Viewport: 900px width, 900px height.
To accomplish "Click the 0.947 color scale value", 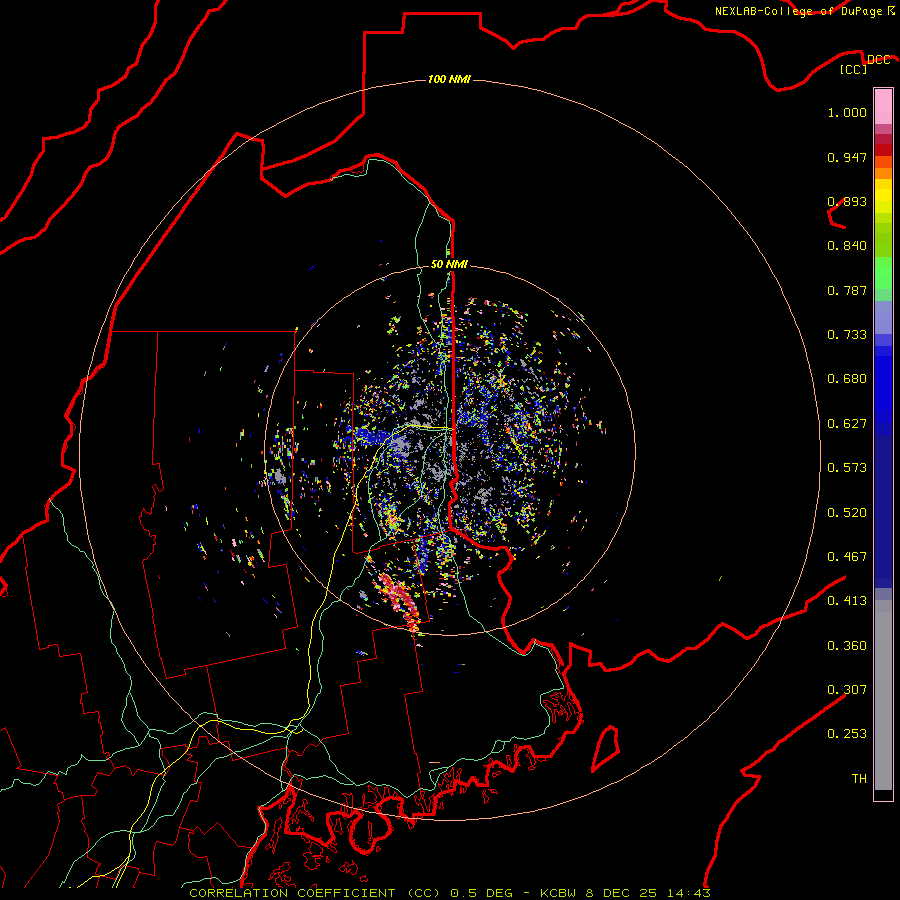I will click(847, 157).
